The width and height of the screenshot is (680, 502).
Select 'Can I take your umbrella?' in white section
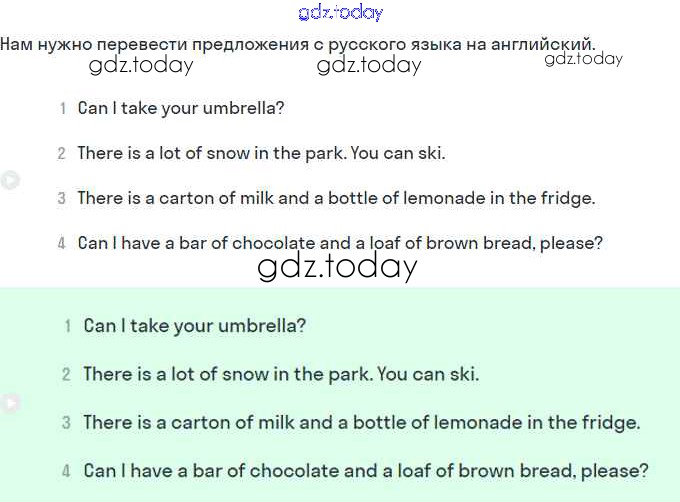pos(181,108)
